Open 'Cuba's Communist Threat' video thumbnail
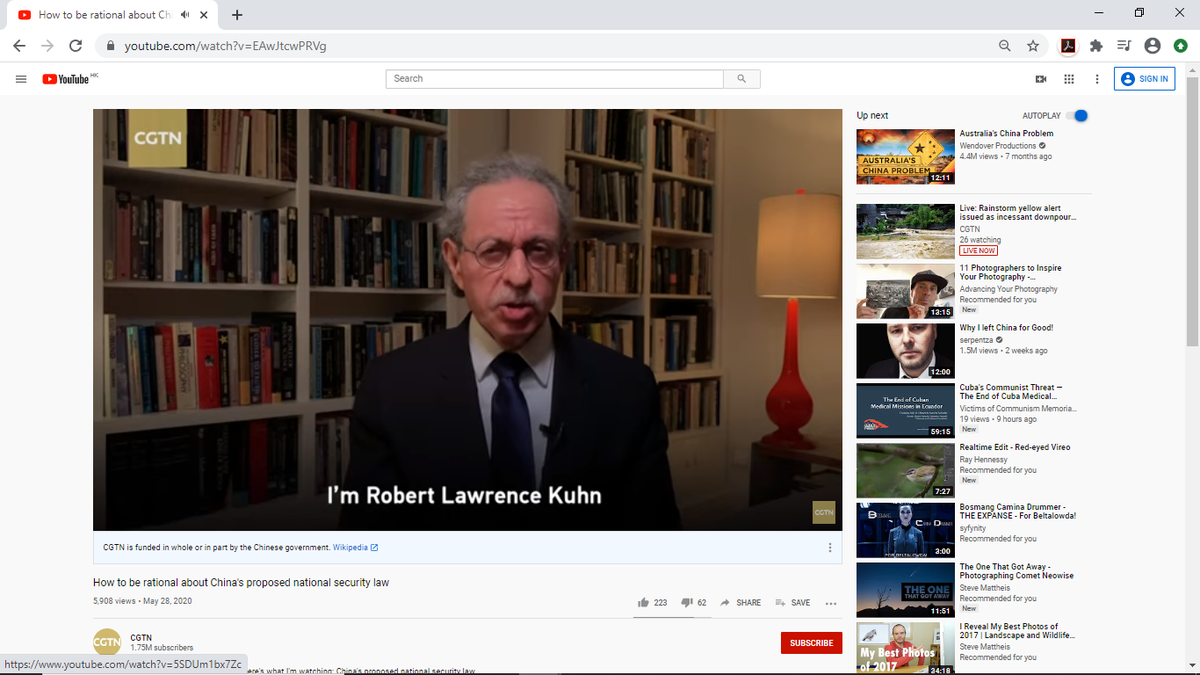The width and height of the screenshot is (1200, 675). (x=905, y=411)
